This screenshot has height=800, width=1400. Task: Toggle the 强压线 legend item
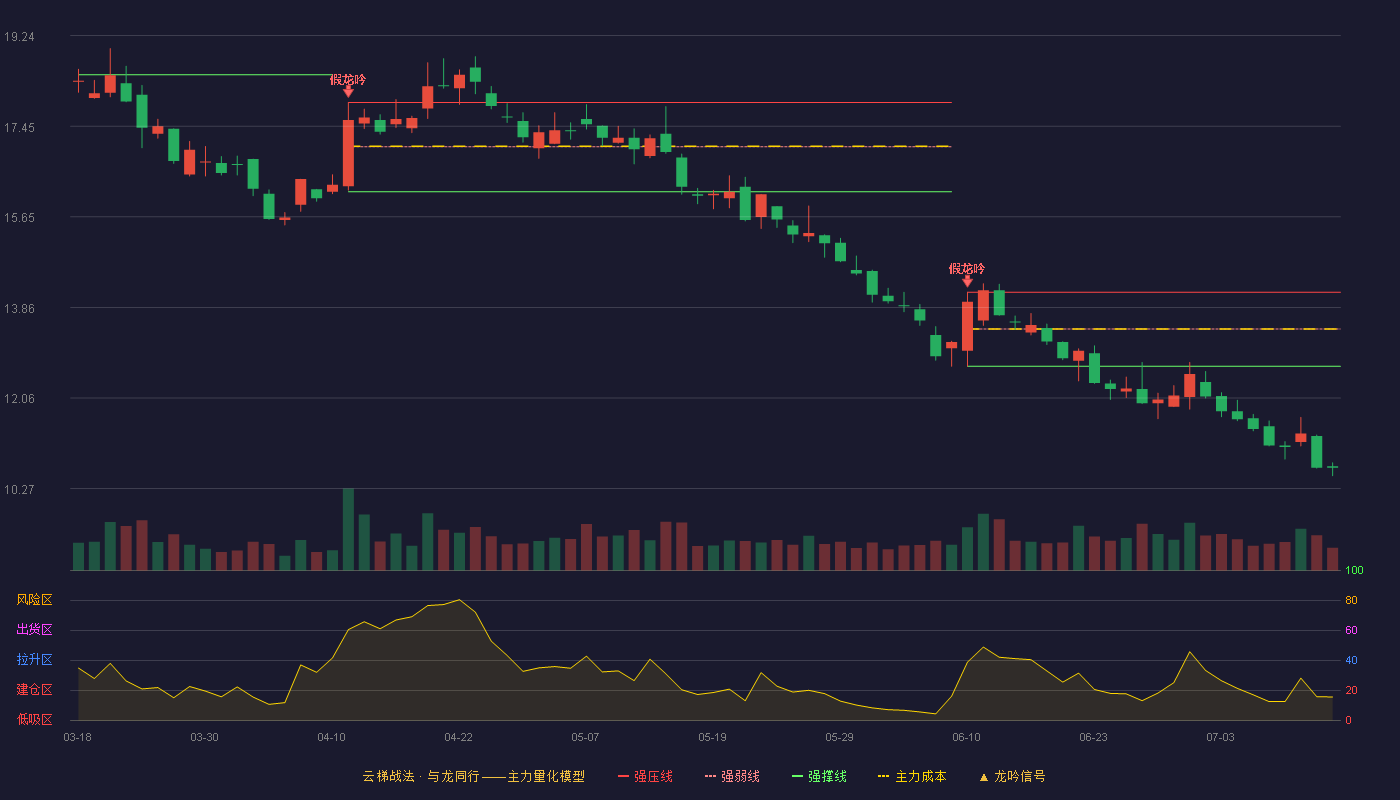(x=645, y=776)
